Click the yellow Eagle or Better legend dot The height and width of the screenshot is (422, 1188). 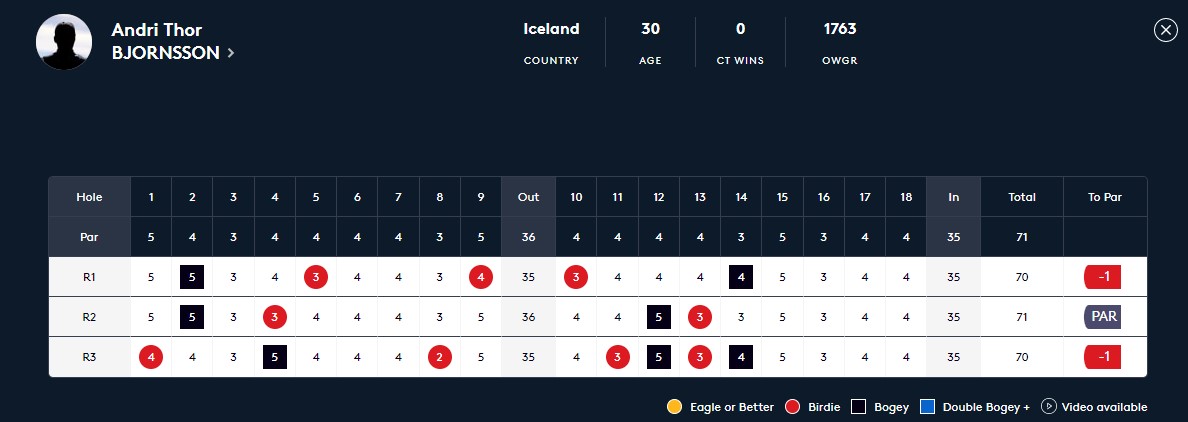point(674,407)
